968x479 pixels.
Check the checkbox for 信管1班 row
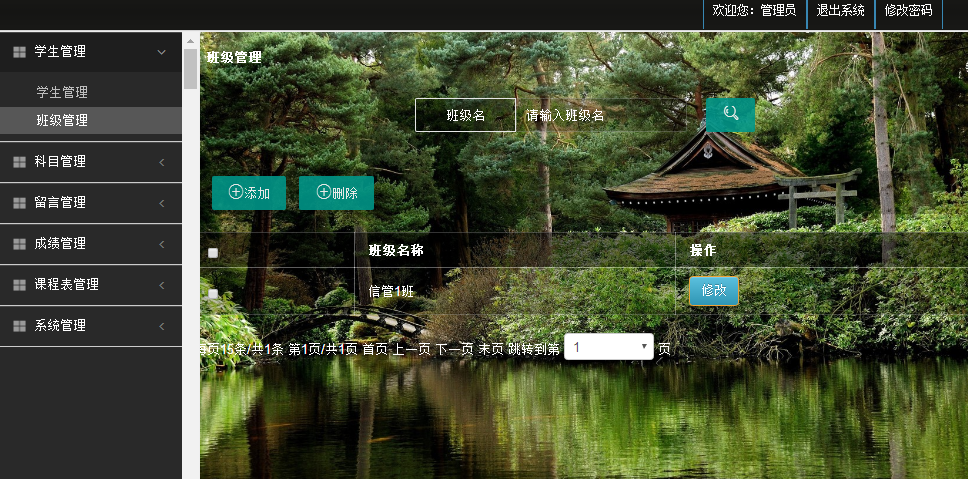pyautogui.click(x=213, y=294)
